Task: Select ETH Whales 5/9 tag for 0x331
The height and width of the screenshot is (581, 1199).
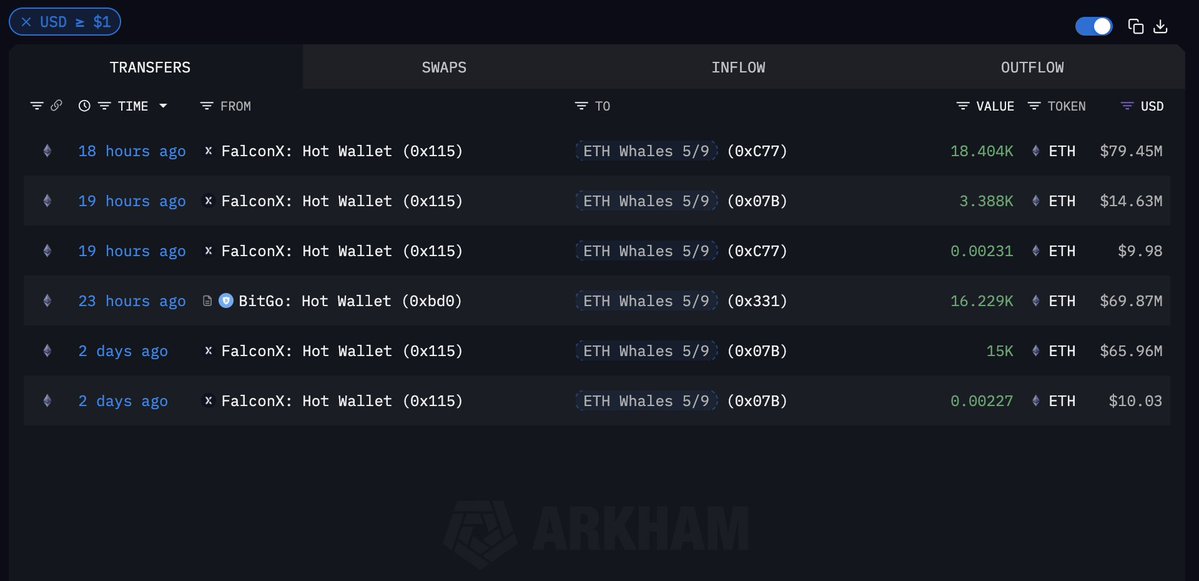Action: pos(646,301)
